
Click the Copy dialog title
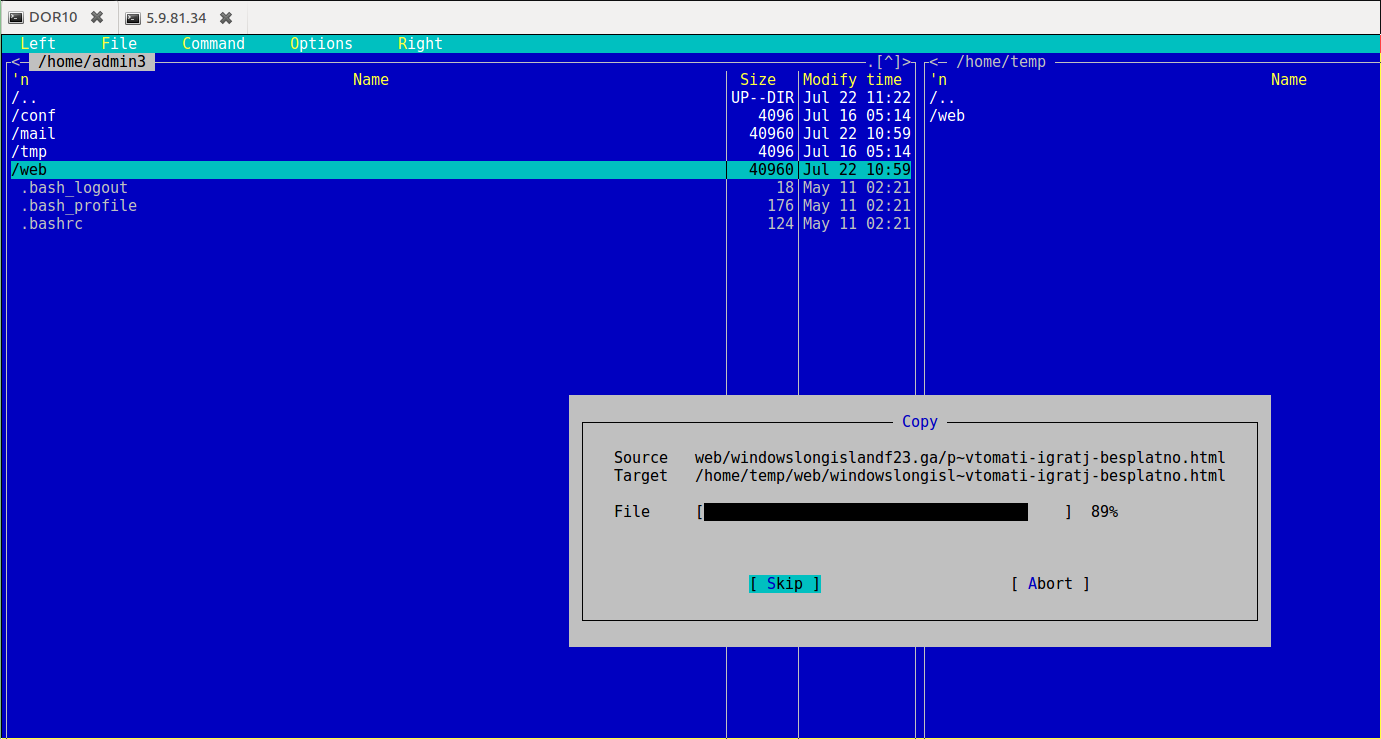click(920, 422)
